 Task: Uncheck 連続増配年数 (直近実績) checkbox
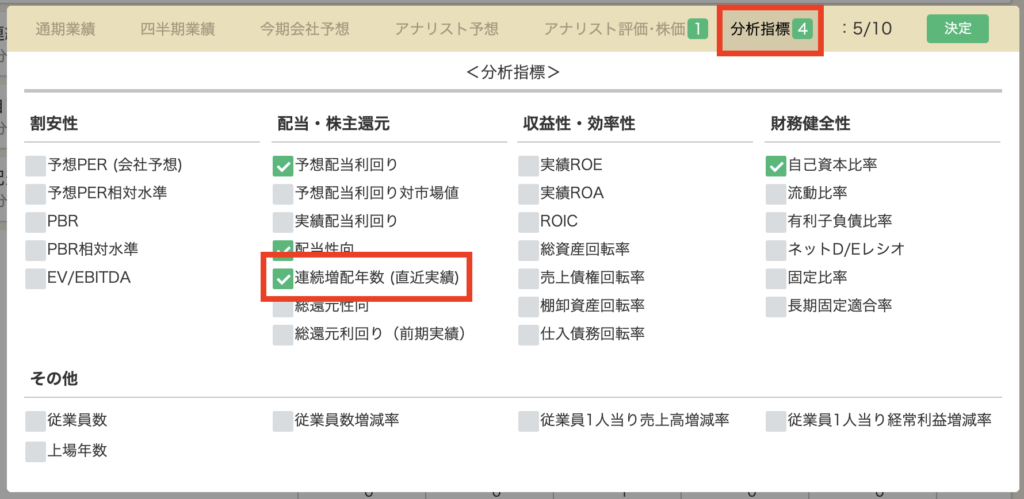(283, 278)
